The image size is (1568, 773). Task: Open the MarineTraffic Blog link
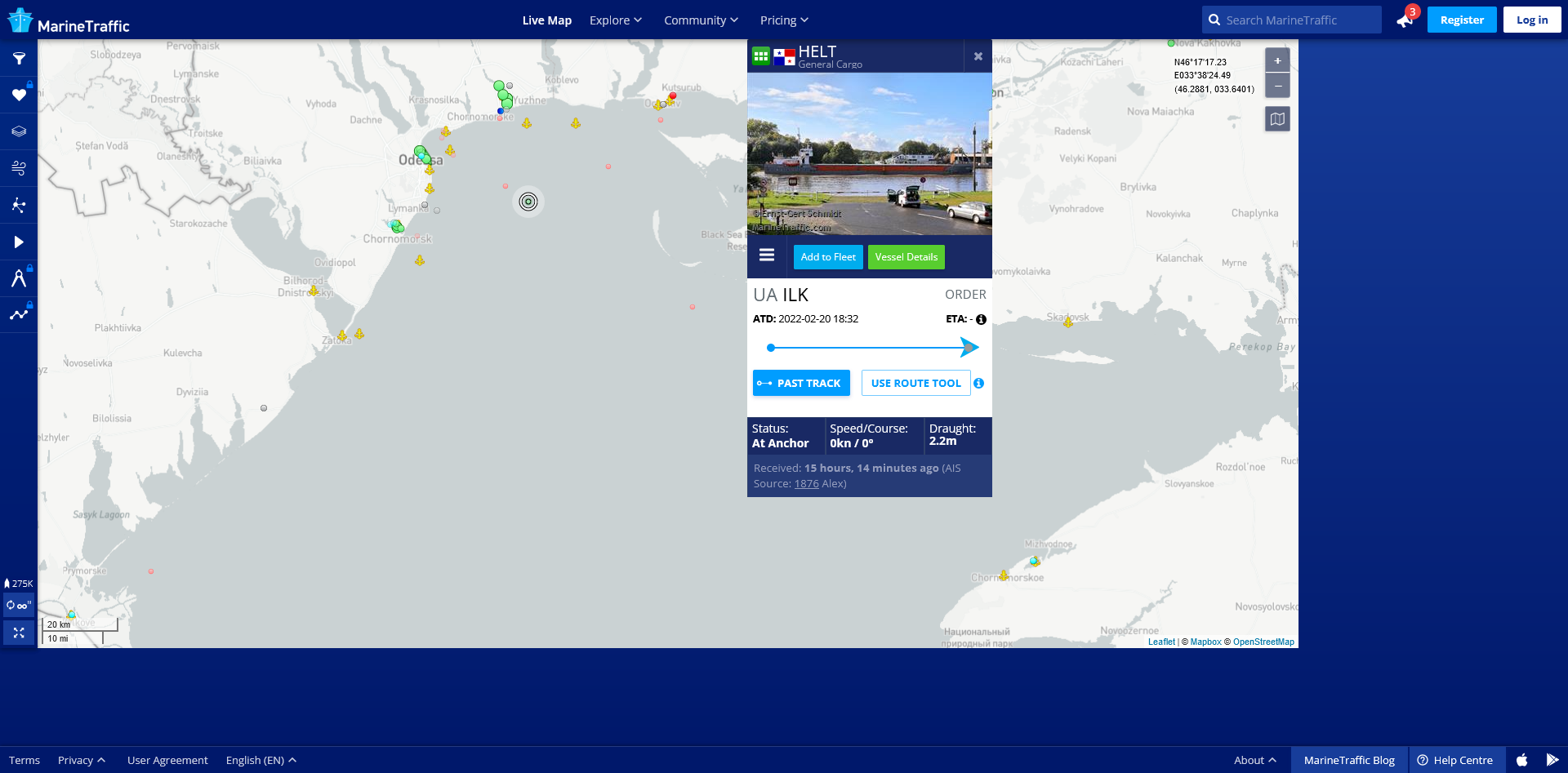[1349, 760]
